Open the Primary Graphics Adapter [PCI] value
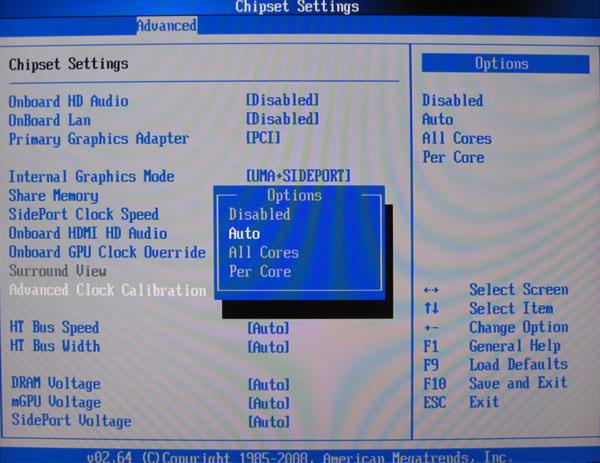This screenshot has height=463, width=600. (263, 138)
